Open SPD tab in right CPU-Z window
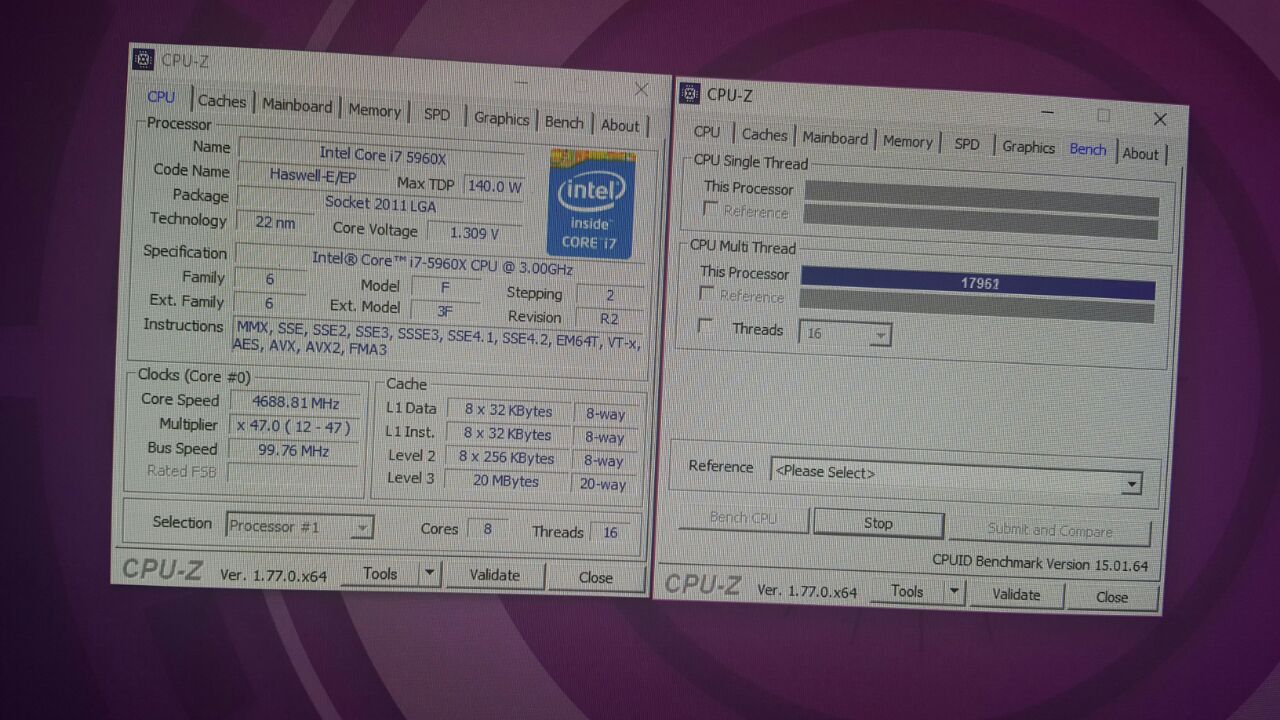1280x720 pixels. pyautogui.click(x=967, y=144)
